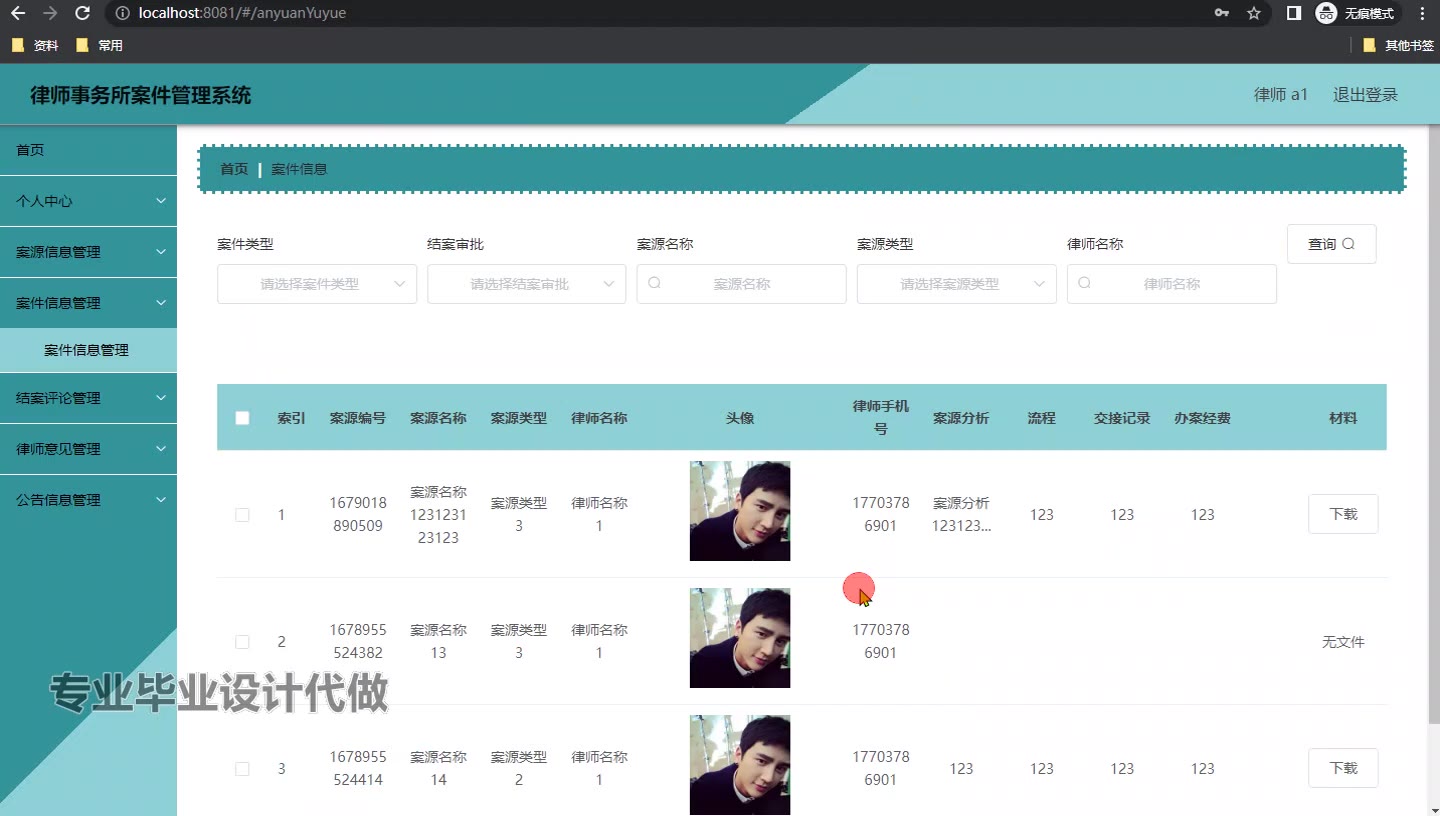
Task: Open the 其他书签 folder
Action: click(1398, 45)
